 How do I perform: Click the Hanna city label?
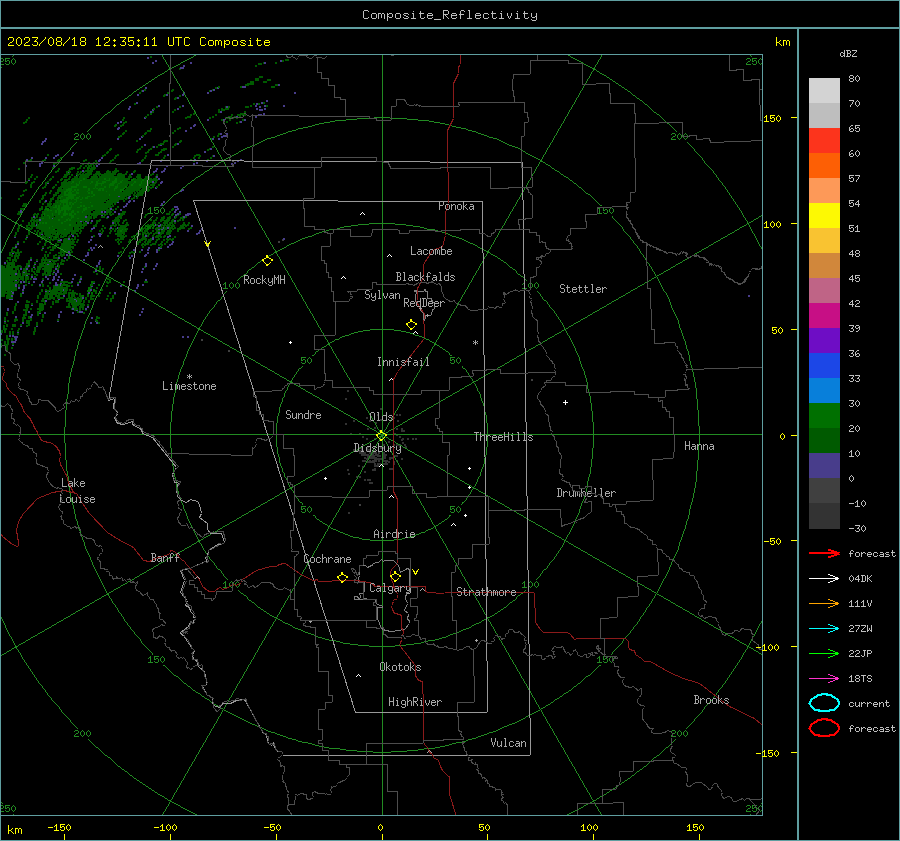pyautogui.click(x=699, y=446)
